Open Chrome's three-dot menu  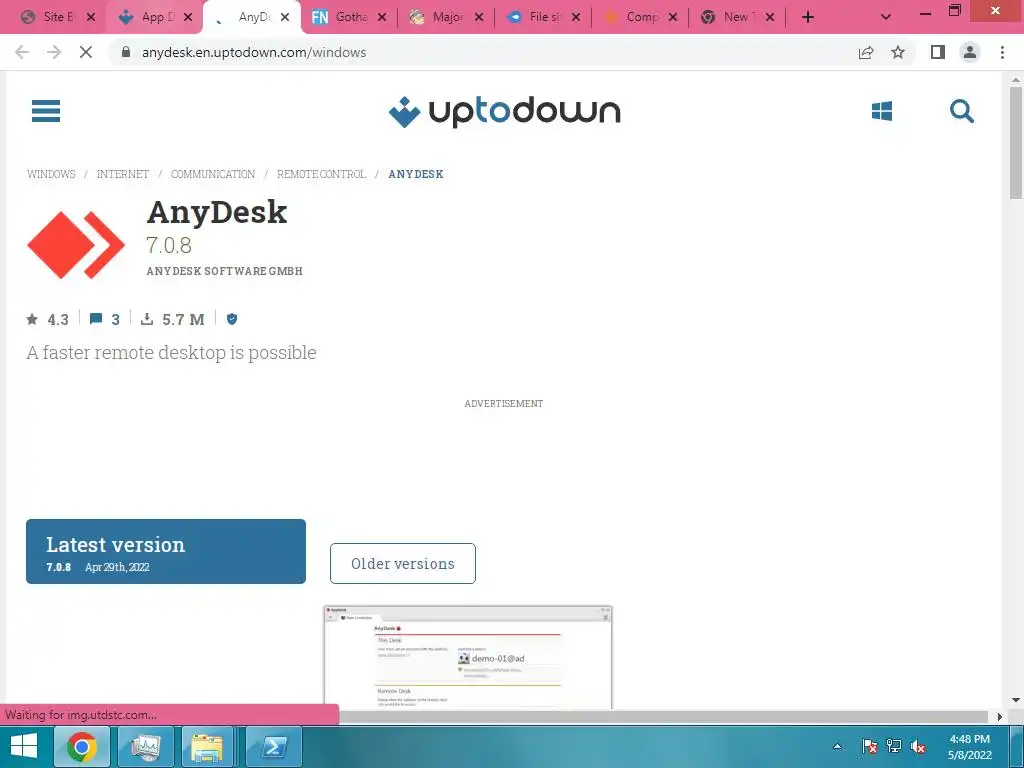(x=1002, y=52)
